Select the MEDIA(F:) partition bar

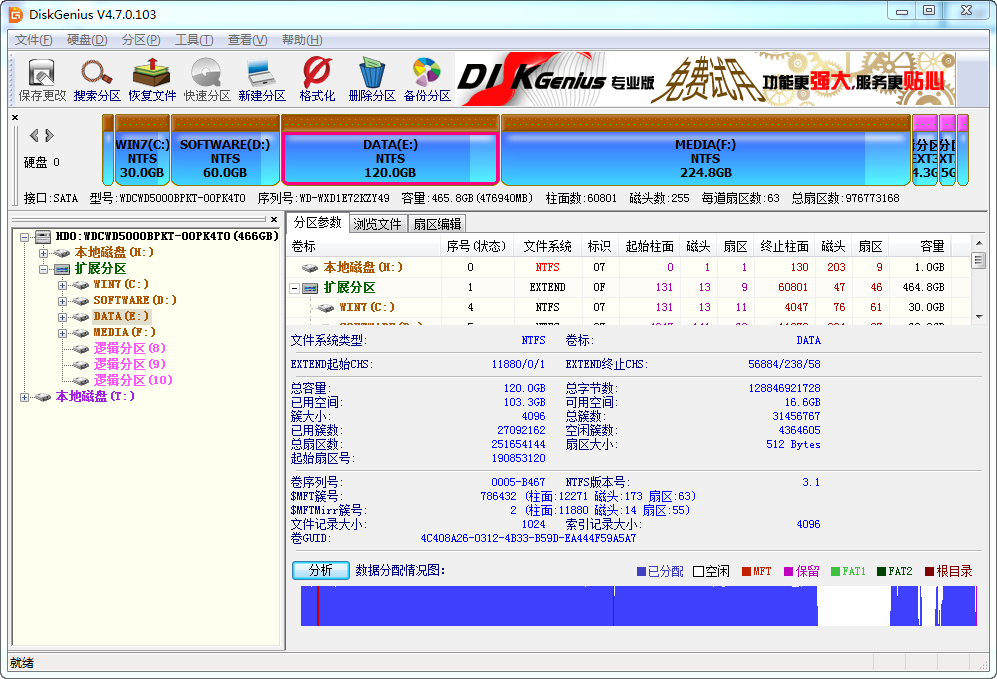point(705,151)
